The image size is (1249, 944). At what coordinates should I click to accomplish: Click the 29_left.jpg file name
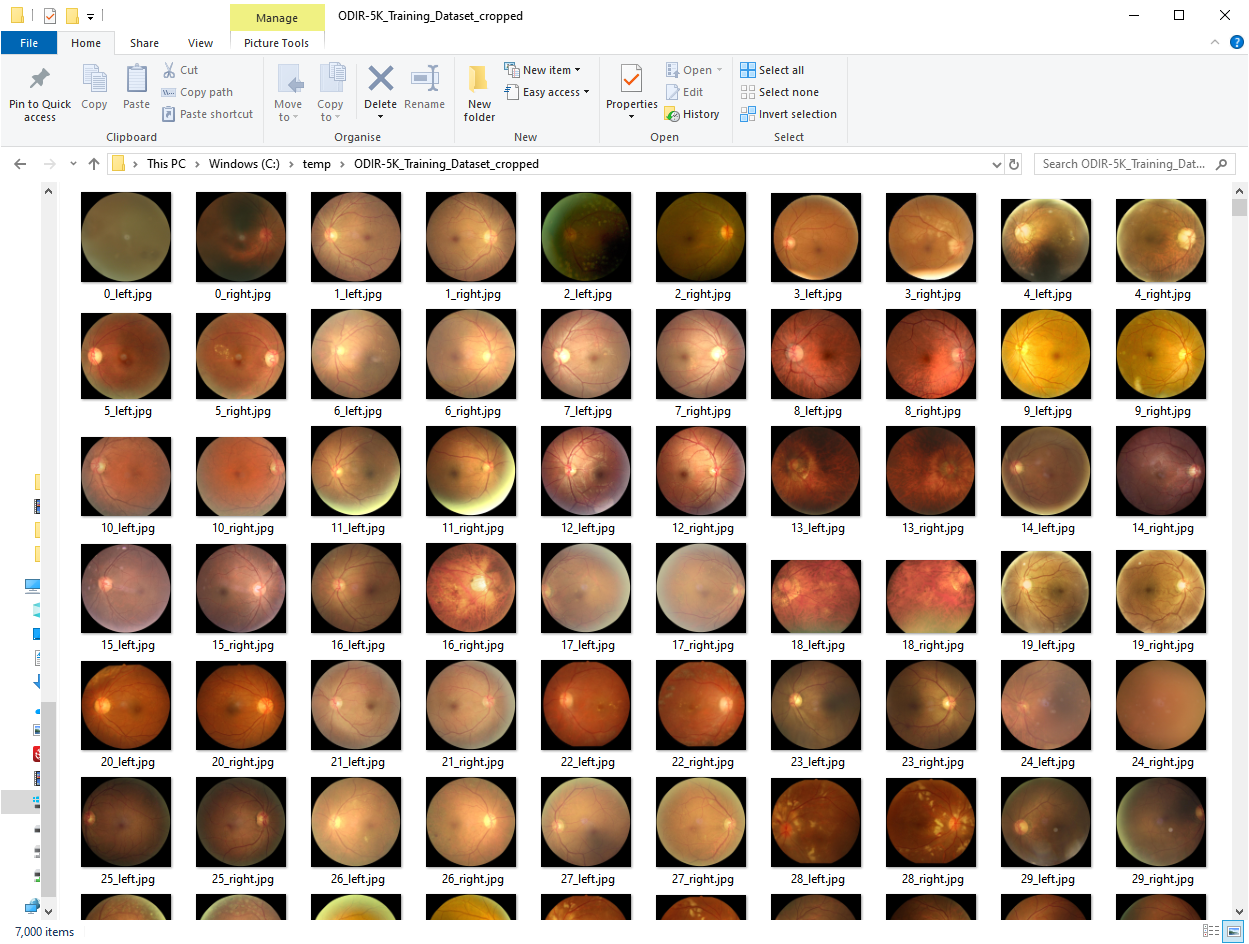tap(1047, 879)
